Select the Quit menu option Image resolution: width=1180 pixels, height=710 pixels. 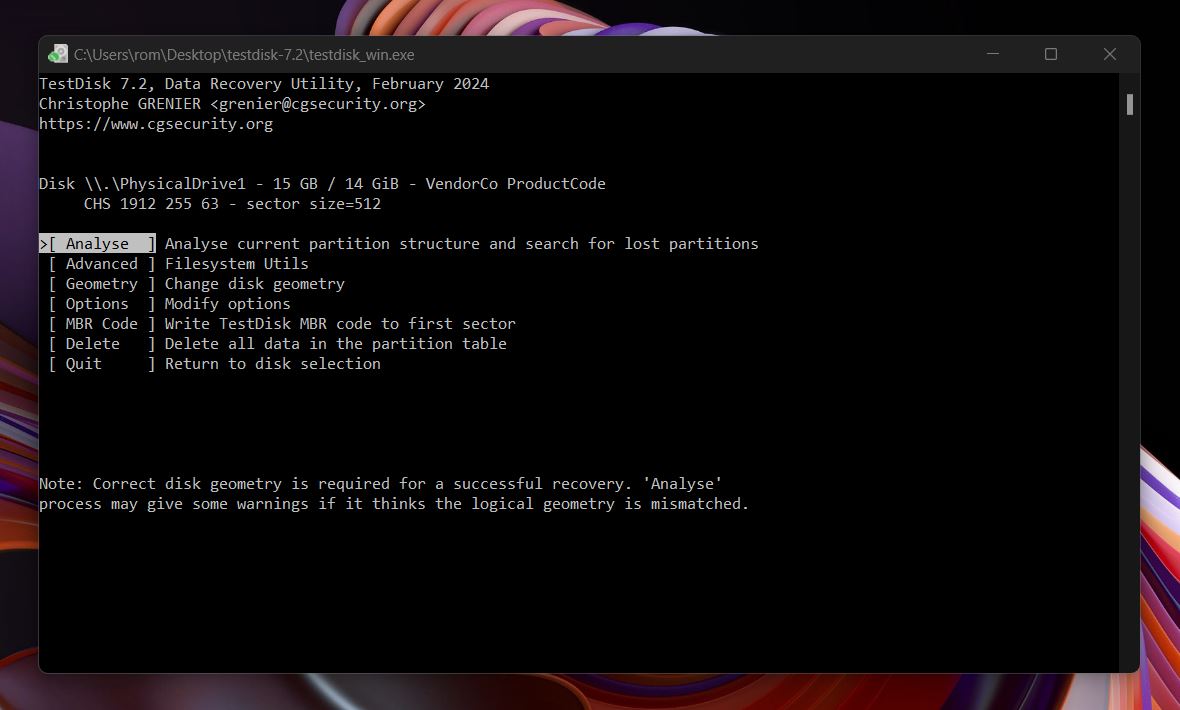(x=102, y=364)
